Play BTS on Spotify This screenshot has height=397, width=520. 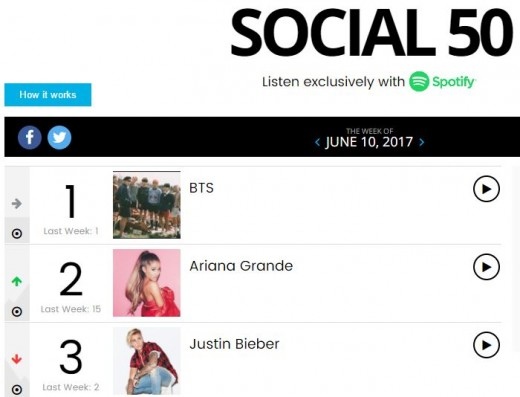[486, 189]
